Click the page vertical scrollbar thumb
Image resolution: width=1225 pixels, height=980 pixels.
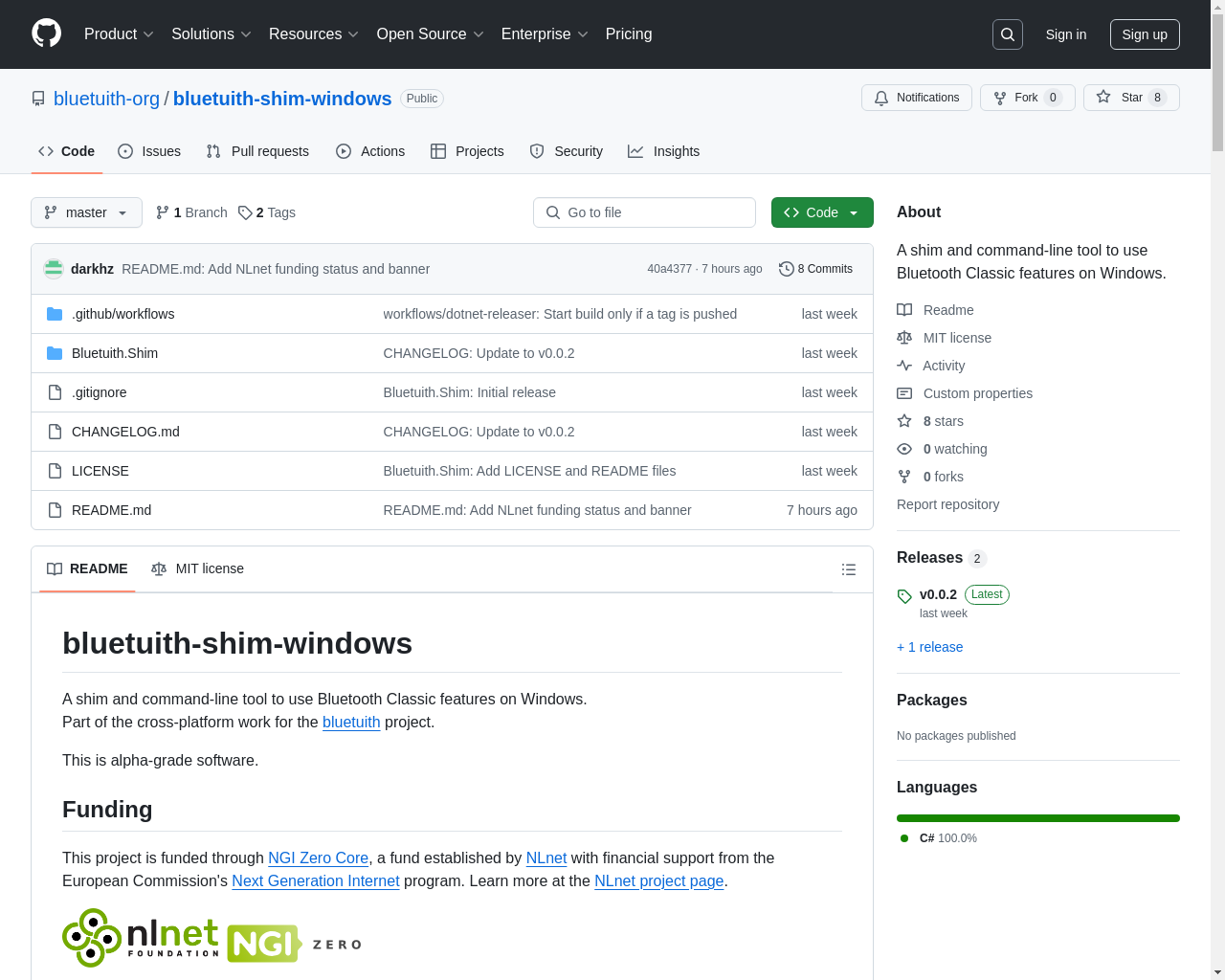[1217, 83]
